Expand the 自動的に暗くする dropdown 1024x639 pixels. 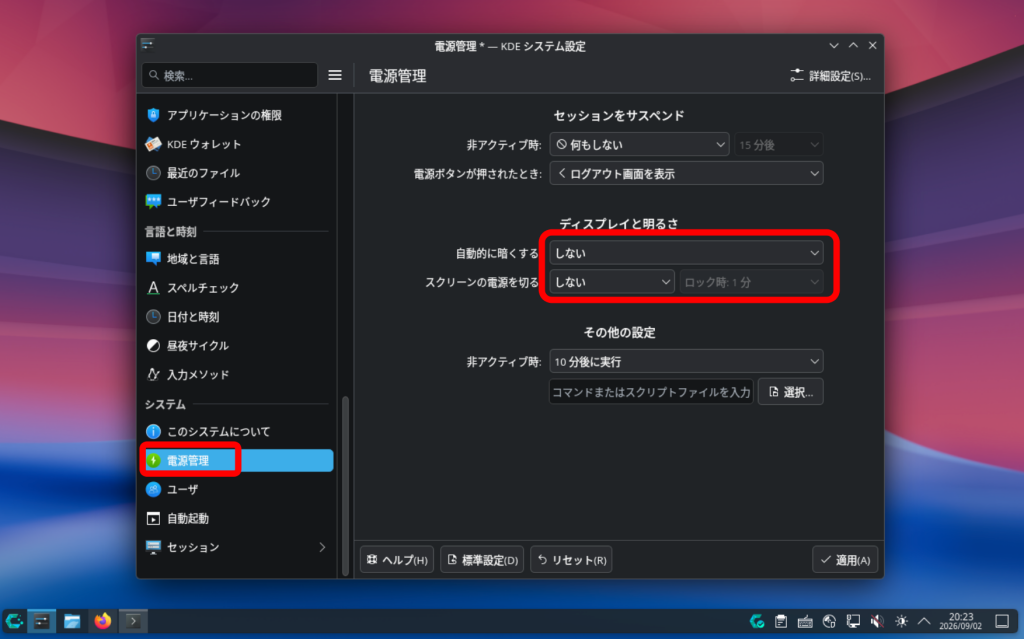point(686,253)
